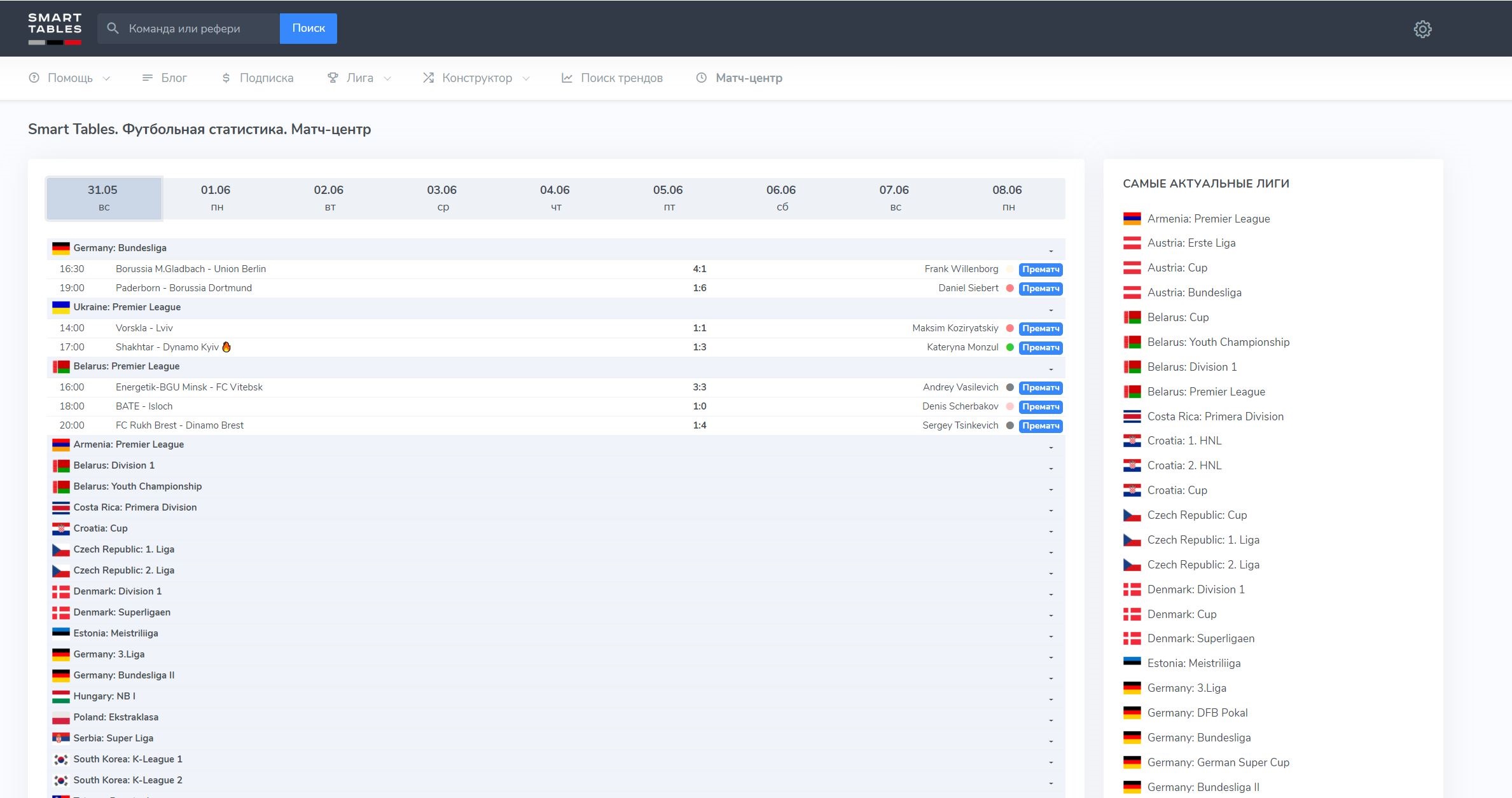Click the 4:1 score for Gladbach match
The image size is (1512, 798).
700,269
